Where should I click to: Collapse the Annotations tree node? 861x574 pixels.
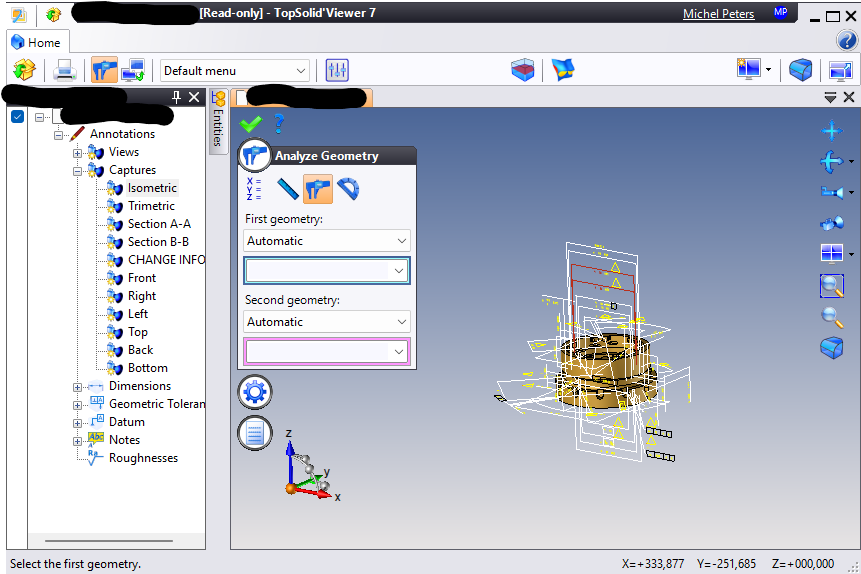58,135
